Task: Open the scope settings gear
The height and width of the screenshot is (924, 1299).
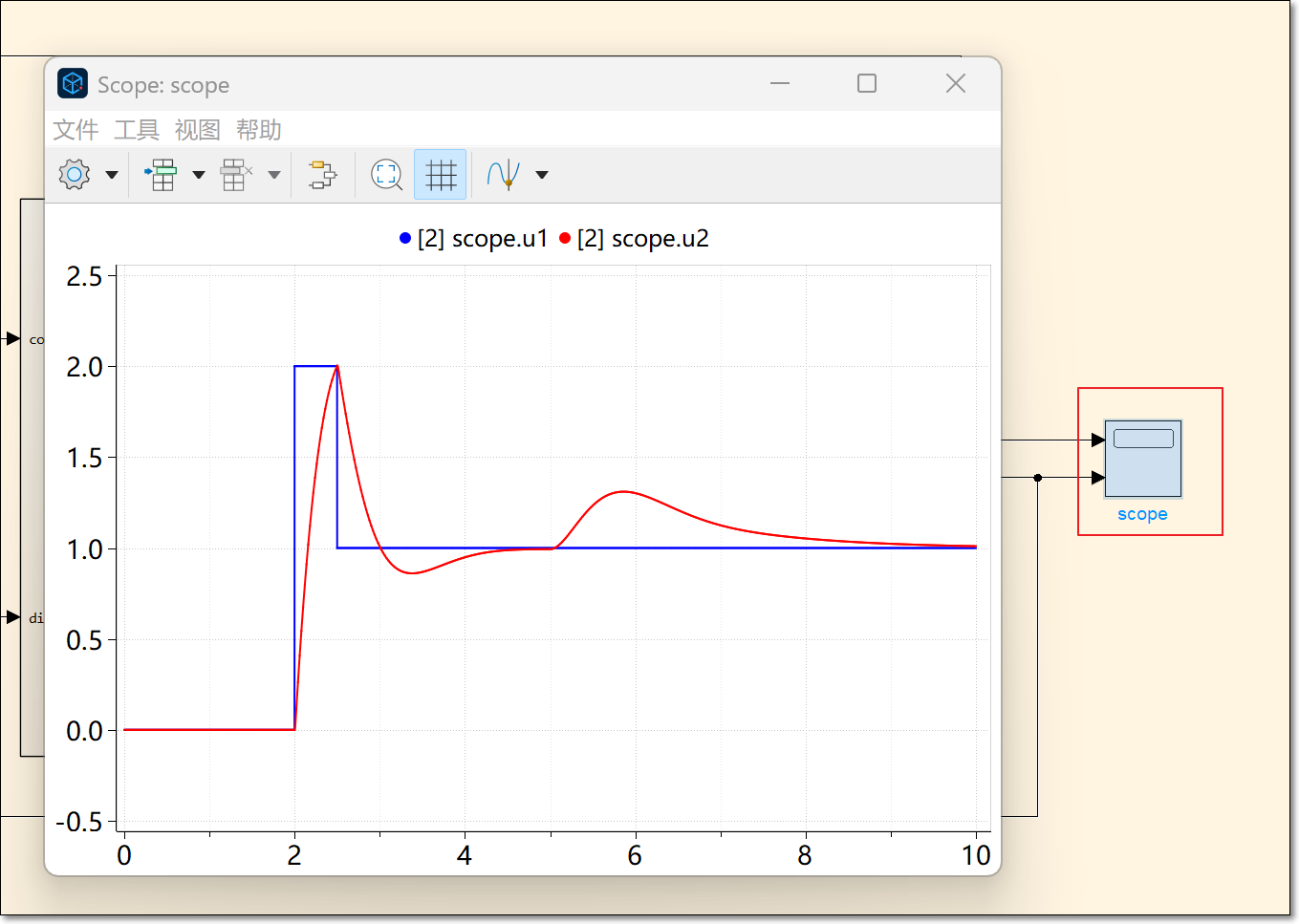Action: [x=75, y=175]
